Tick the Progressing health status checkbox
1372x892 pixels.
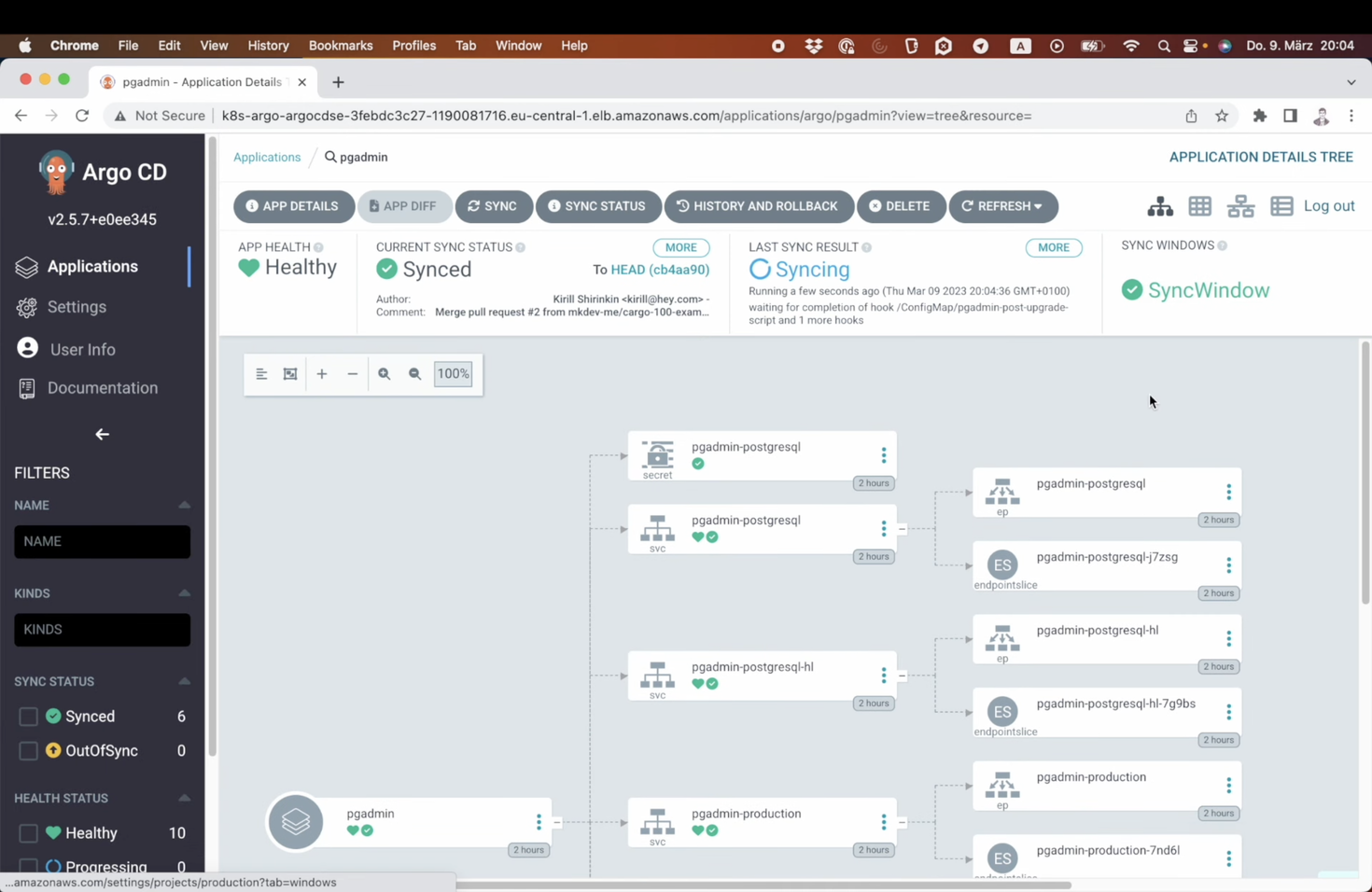pyautogui.click(x=28, y=867)
